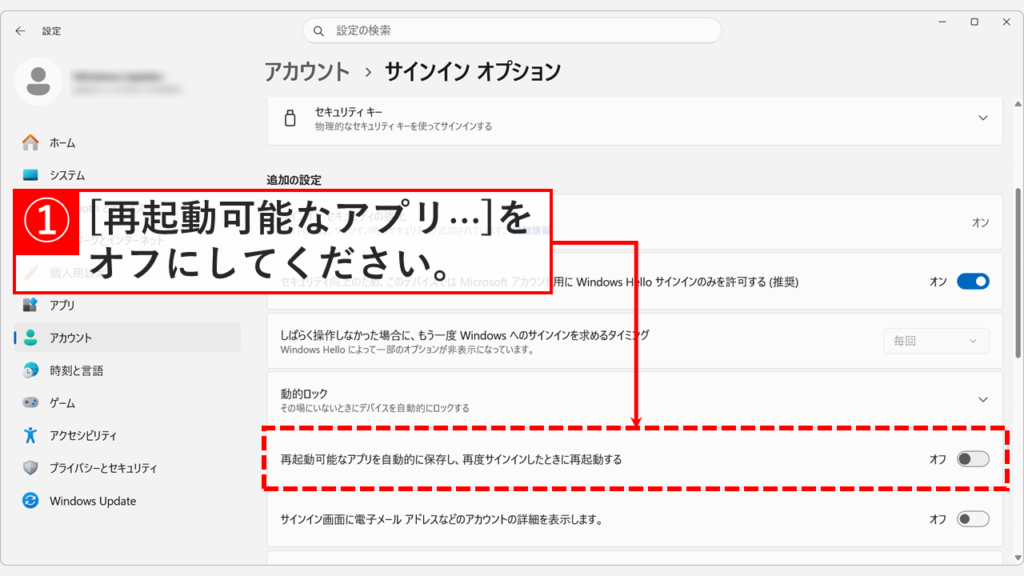Image resolution: width=1024 pixels, height=576 pixels.
Task: Click the 設定の検索 search field
Action: (512, 30)
